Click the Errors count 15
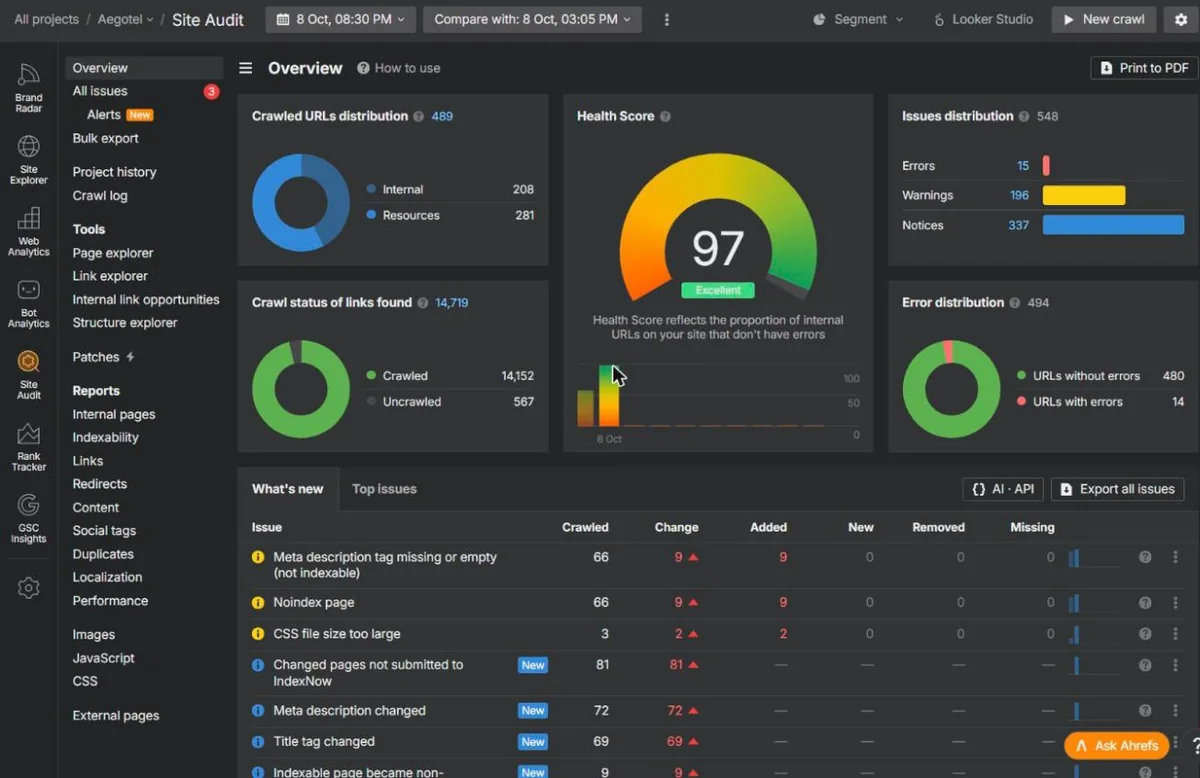The image size is (1200, 778). tap(1023, 166)
